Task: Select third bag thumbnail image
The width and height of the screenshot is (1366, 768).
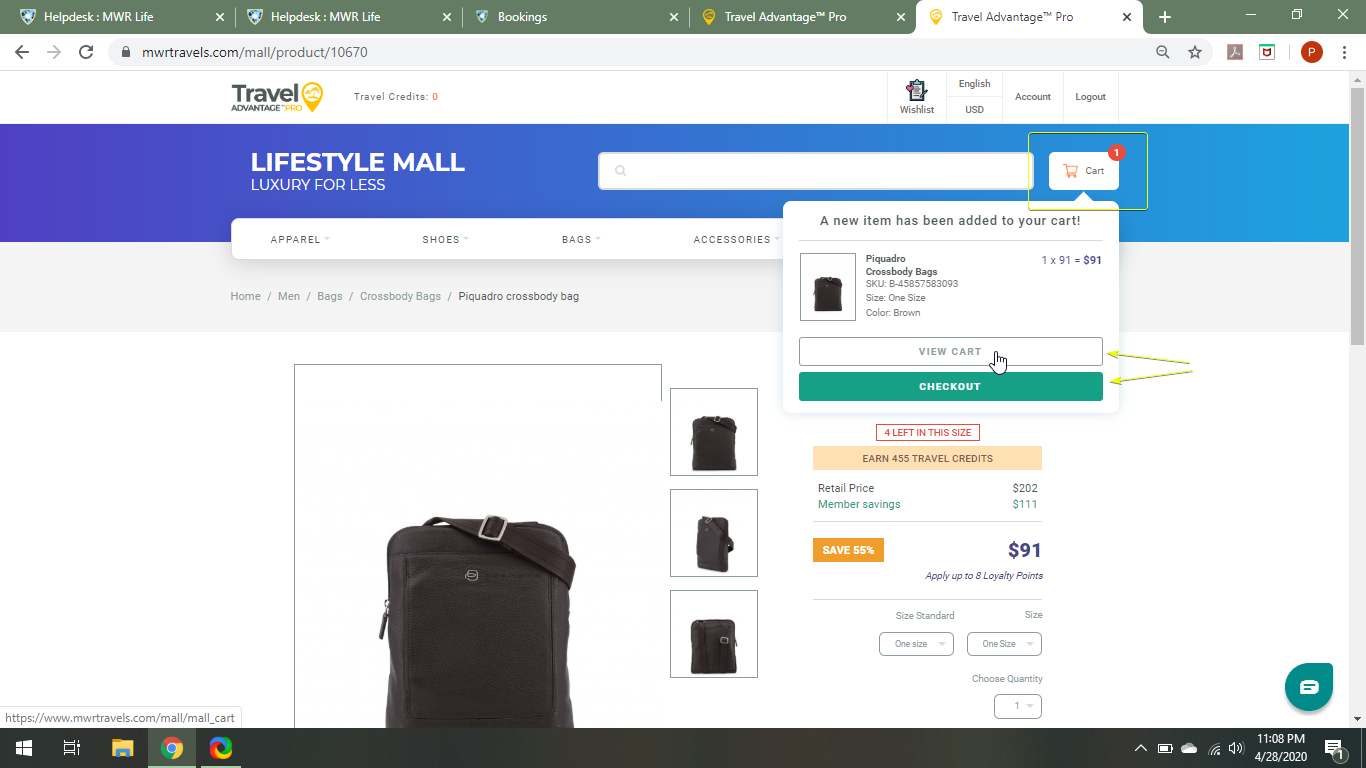Action: pos(714,634)
